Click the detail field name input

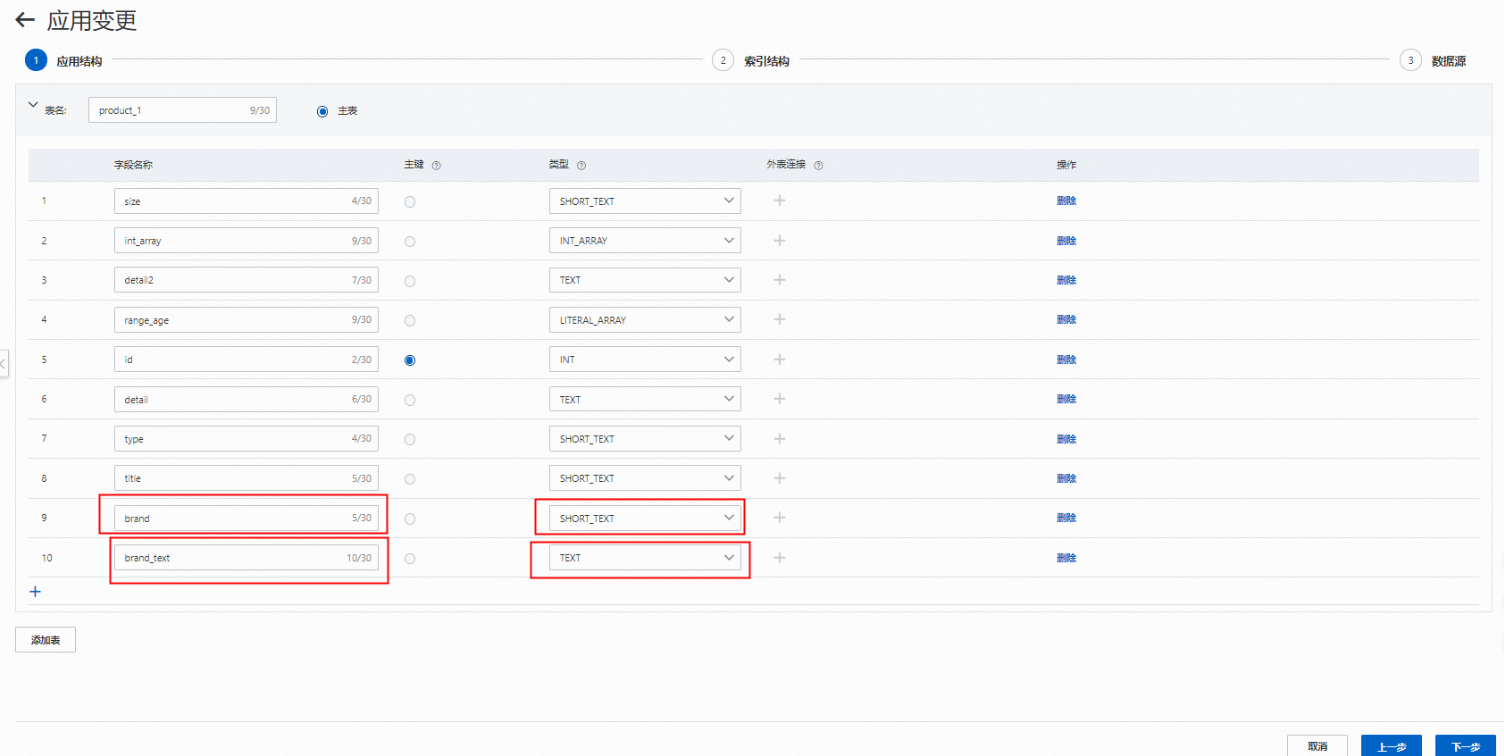pos(246,399)
